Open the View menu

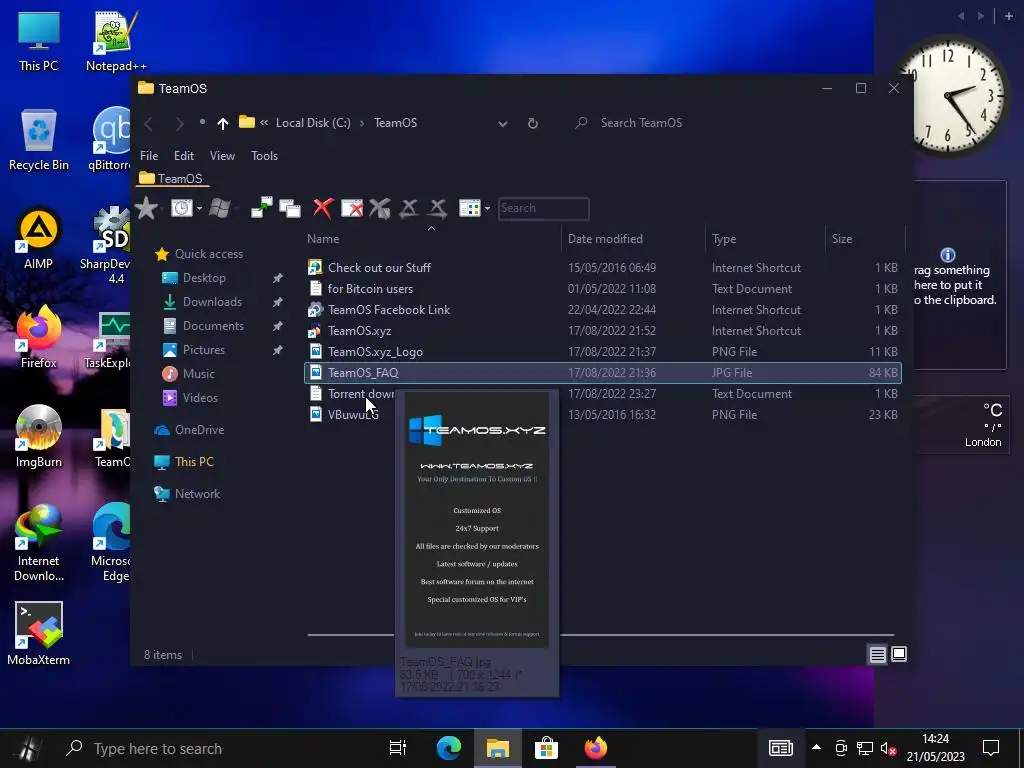tap(222, 155)
